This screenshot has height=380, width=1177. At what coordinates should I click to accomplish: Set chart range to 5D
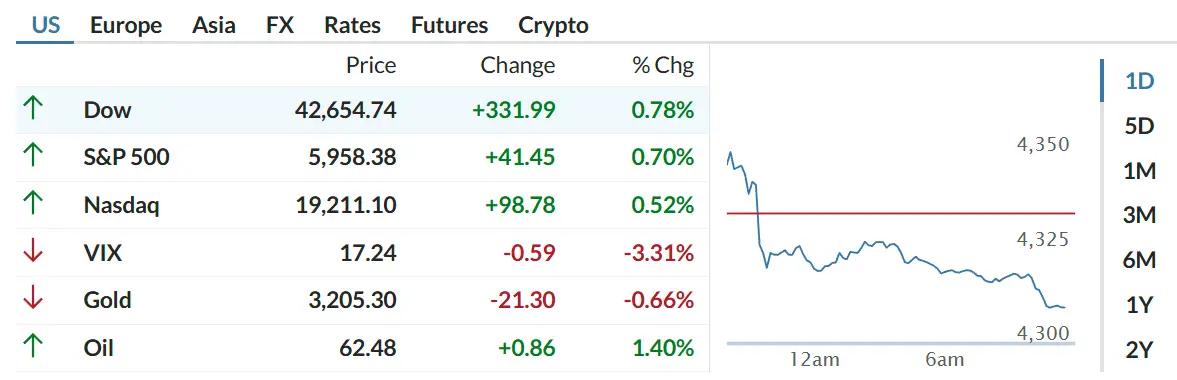coord(1139,126)
